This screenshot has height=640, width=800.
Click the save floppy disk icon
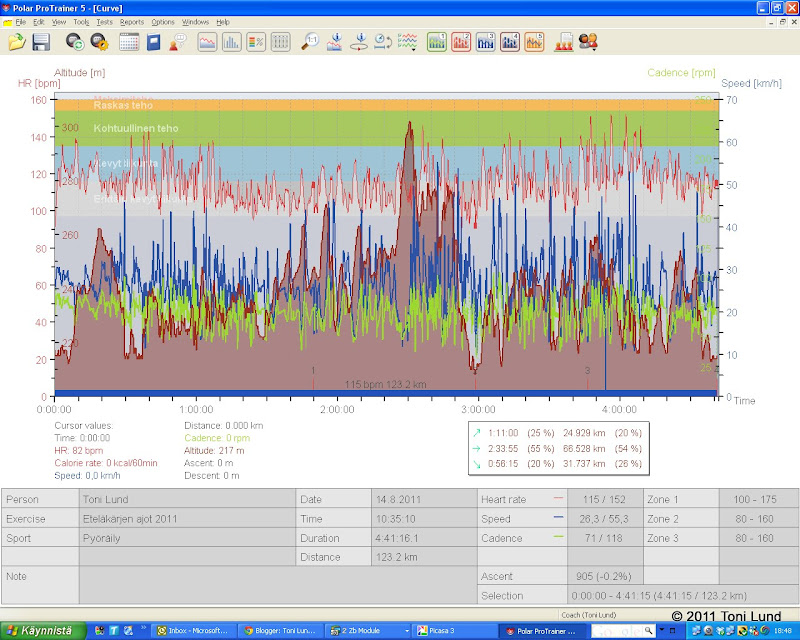coord(41,42)
